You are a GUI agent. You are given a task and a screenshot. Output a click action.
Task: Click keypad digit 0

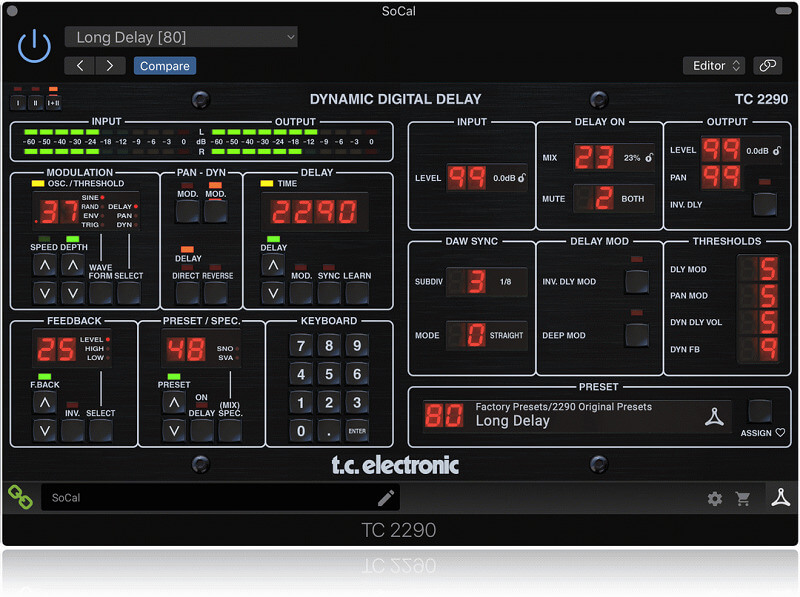(x=301, y=431)
